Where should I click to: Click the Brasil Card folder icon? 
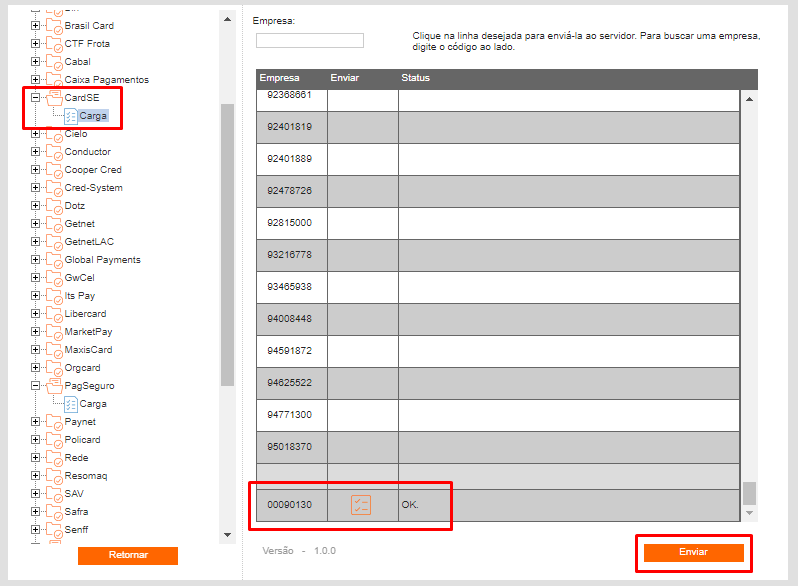click(54, 26)
